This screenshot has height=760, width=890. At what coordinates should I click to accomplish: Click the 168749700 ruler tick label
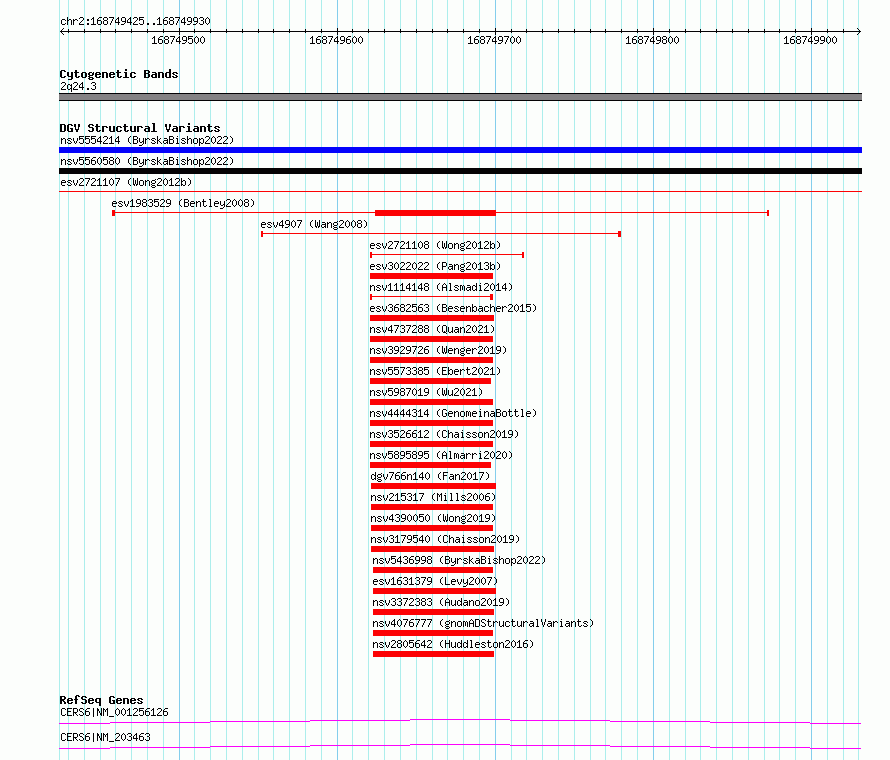pyautogui.click(x=494, y=40)
